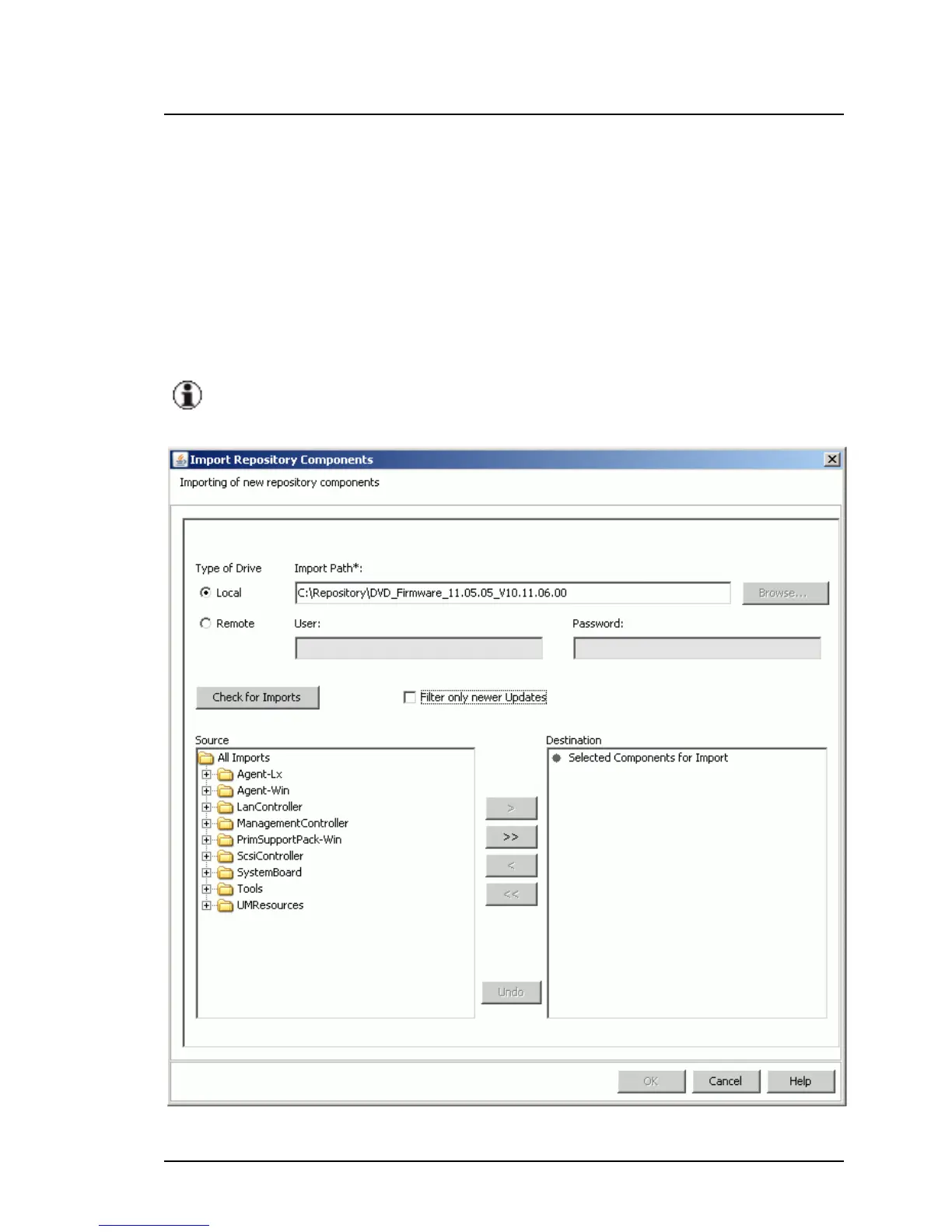Screen dimensions: 952x1232
Task: Select the LanController label text
Action: [x=269, y=807]
